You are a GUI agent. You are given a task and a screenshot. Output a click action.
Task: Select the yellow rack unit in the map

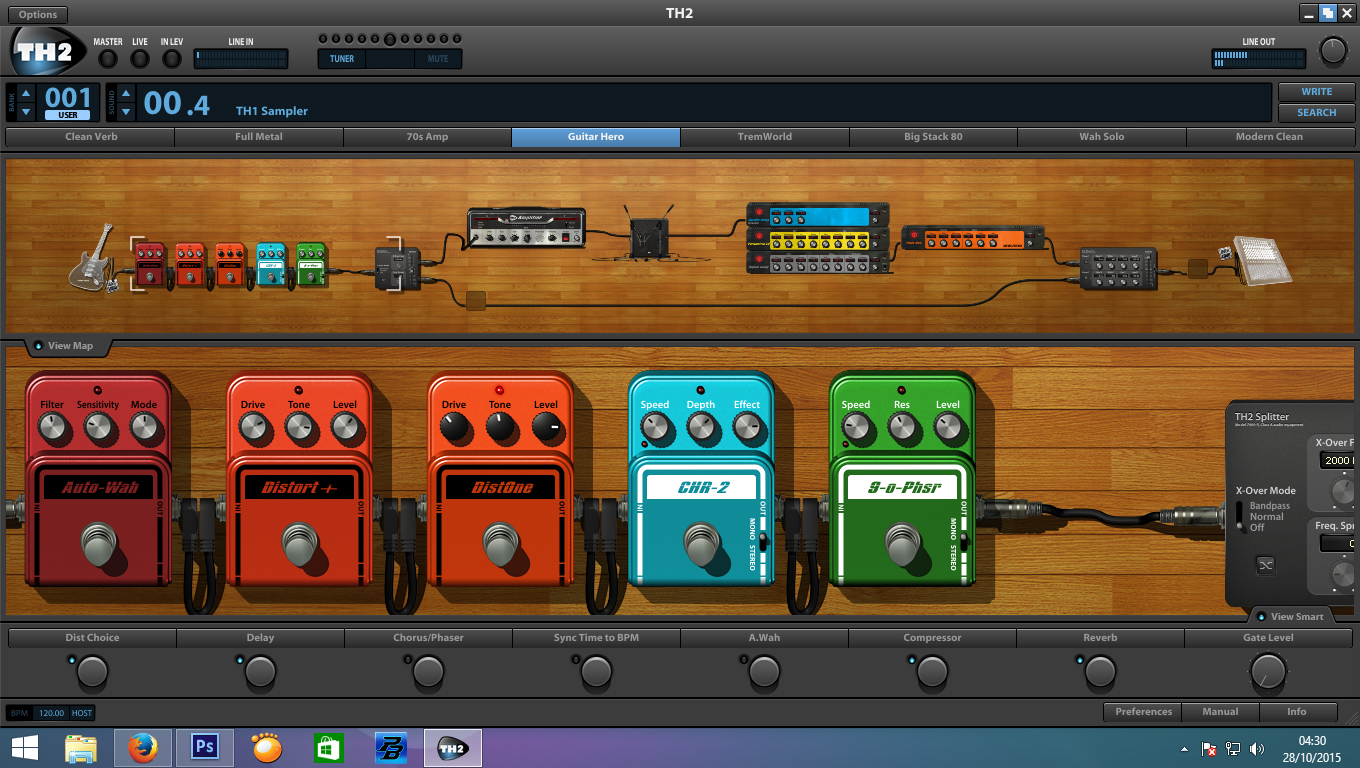coord(818,238)
